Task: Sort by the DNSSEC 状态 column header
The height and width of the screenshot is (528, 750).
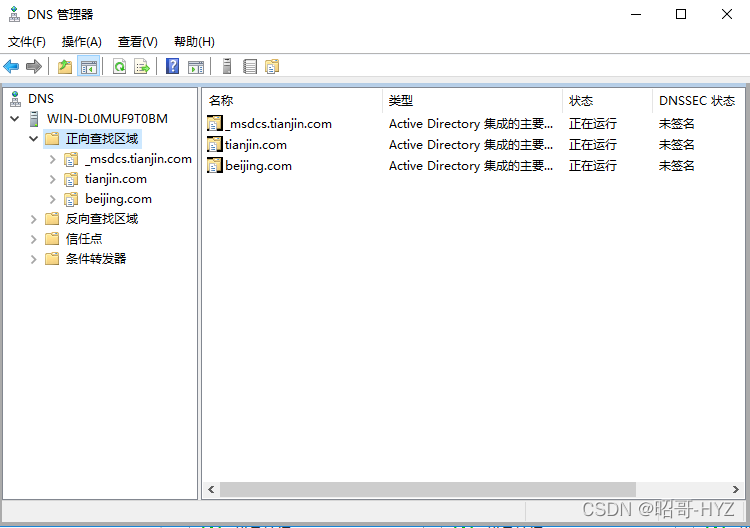Action: coord(698,100)
